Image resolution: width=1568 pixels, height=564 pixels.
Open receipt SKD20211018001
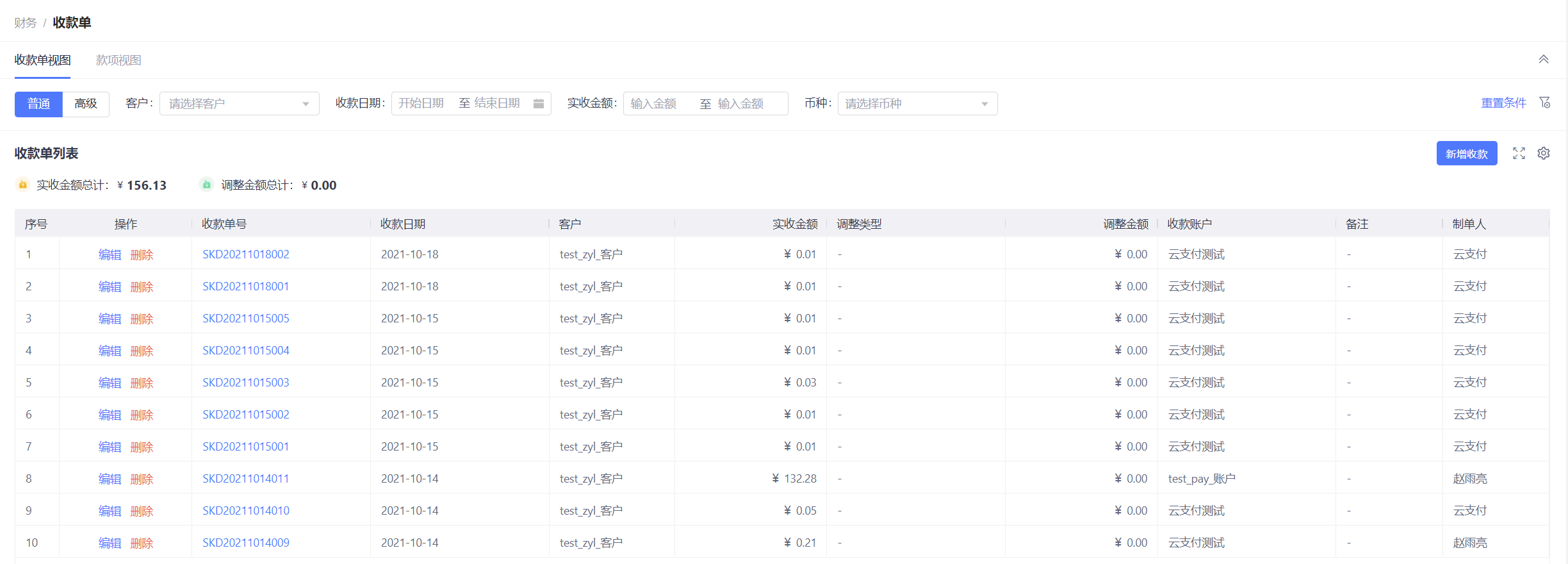(x=246, y=286)
